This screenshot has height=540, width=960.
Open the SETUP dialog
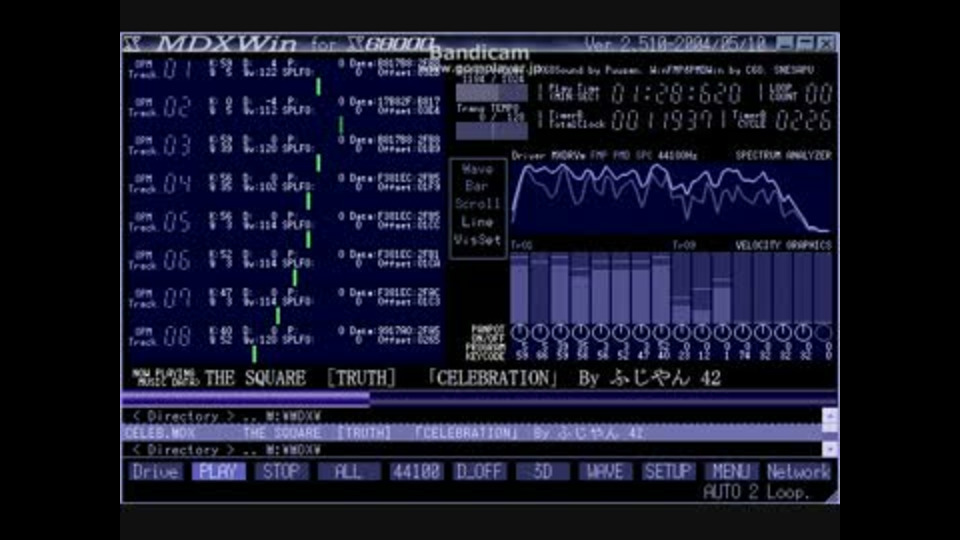pos(668,471)
